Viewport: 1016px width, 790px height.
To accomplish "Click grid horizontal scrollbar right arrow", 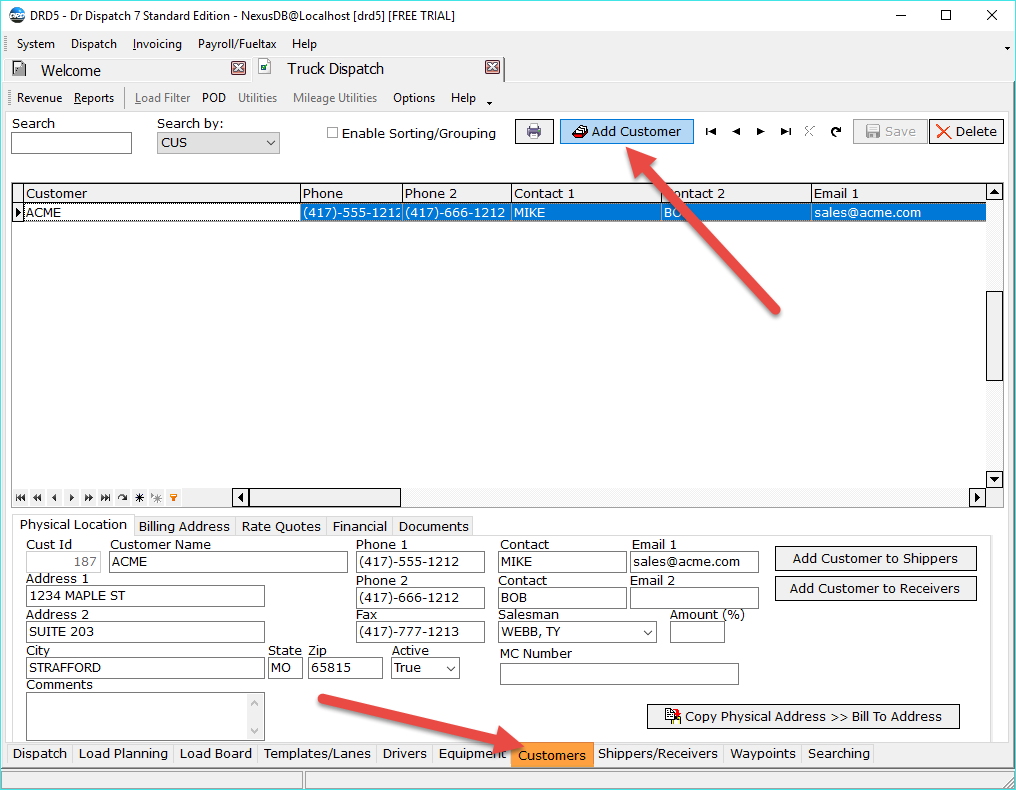I will point(978,498).
